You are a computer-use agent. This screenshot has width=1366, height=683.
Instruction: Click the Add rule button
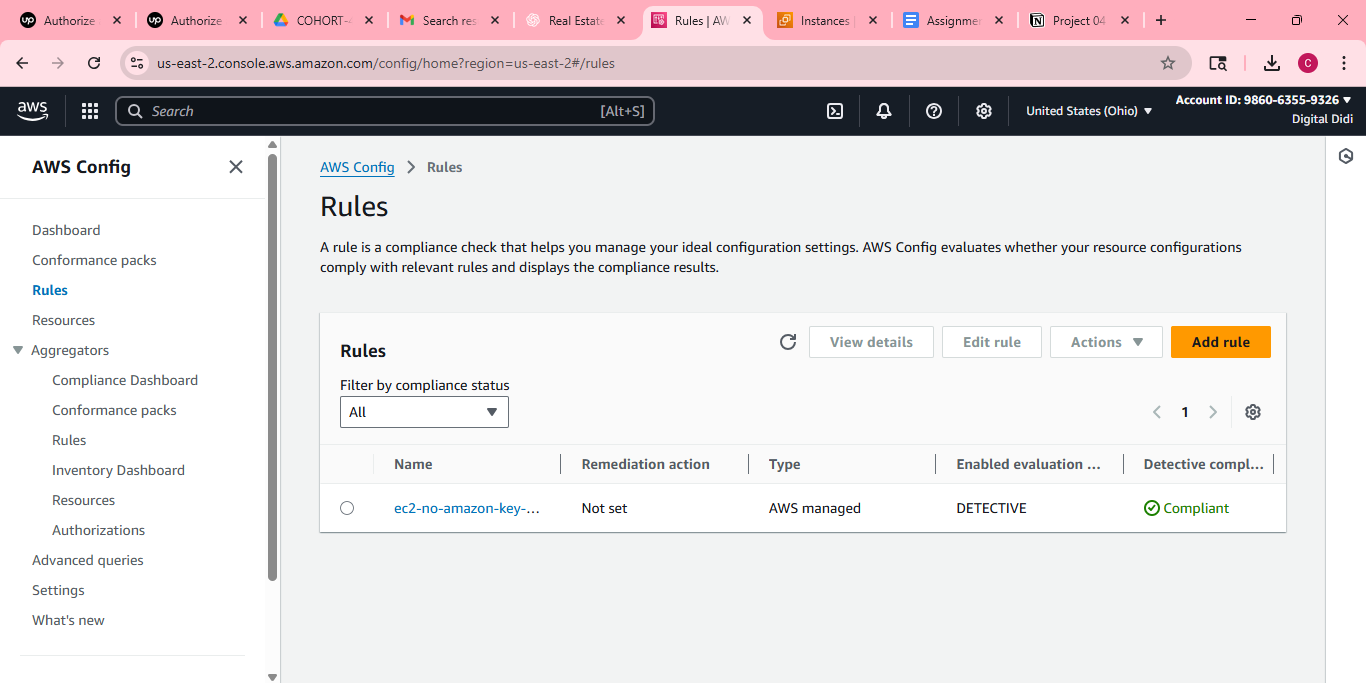[x=1221, y=342]
